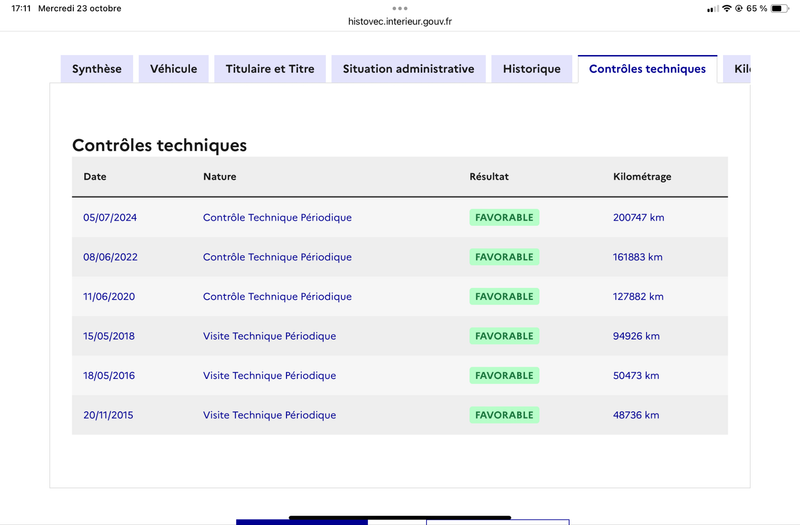Viewport: 800px width, 525px height.
Task: Click the FAVORABLE badge for 18/05/2016
Action: pos(504,376)
